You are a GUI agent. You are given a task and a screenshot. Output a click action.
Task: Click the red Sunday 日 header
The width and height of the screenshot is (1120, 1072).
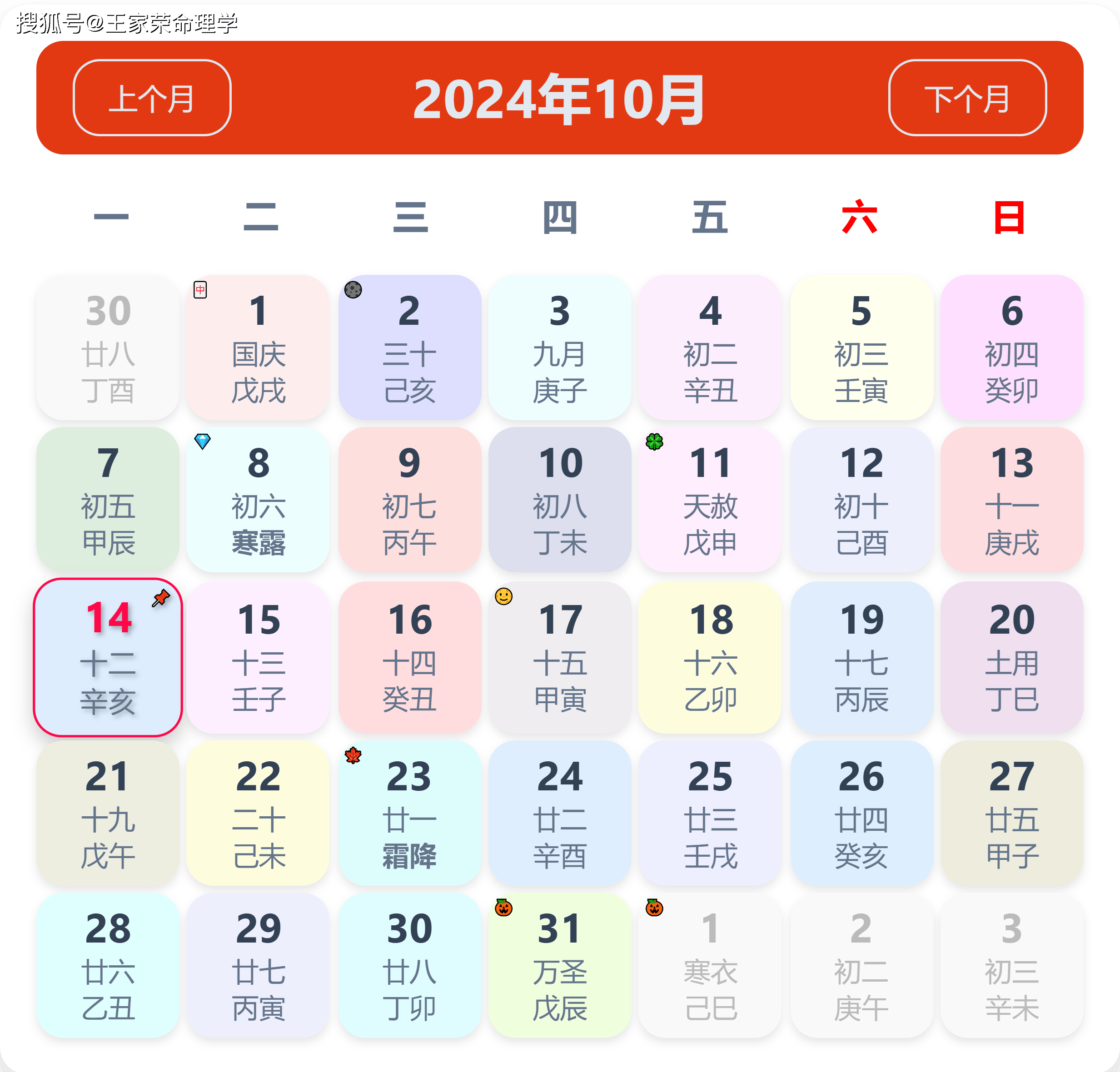[1009, 217]
